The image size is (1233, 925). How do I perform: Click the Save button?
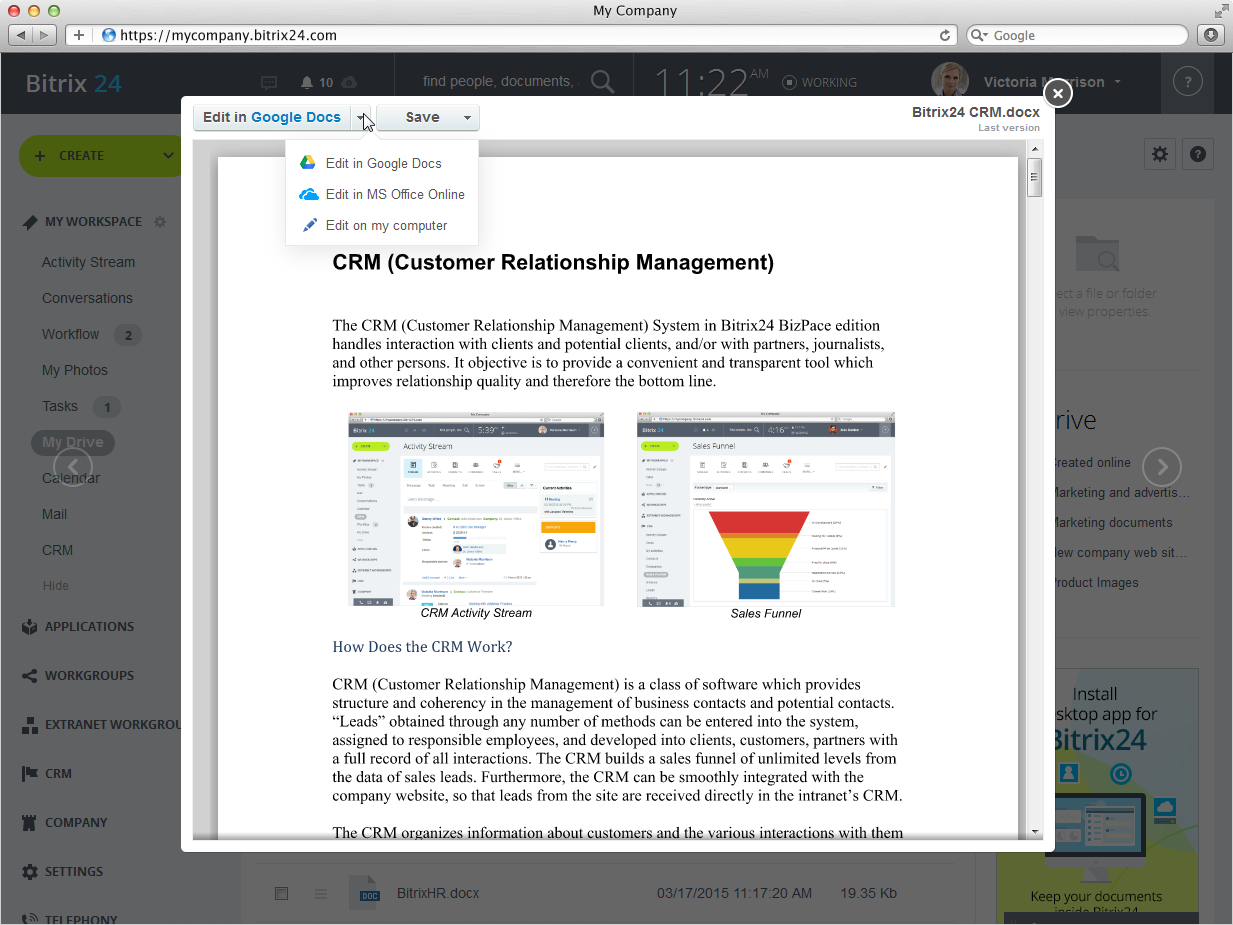click(422, 118)
